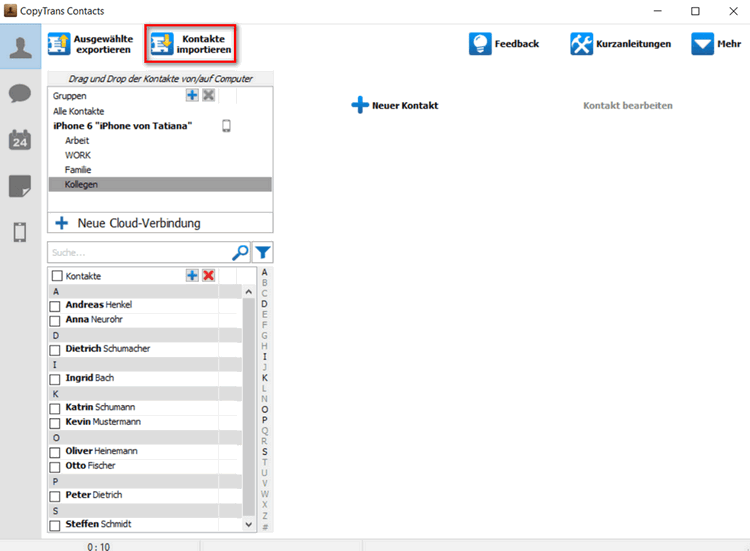This screenshot has width=750, height=551.
Task: Check the Kevin Mustermann checkbox
Action: pyautogui.click(x=55, y=423)
